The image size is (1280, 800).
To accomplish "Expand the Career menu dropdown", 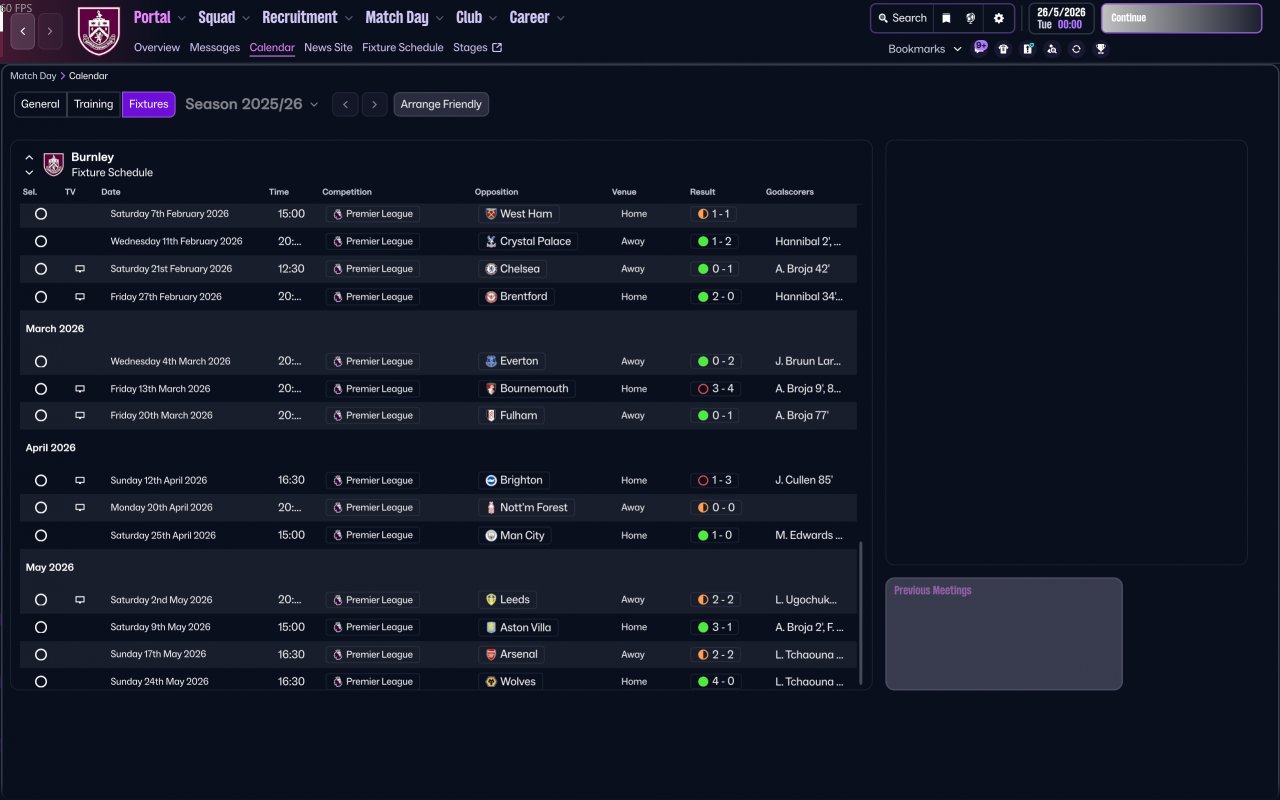I will (560, 18).
